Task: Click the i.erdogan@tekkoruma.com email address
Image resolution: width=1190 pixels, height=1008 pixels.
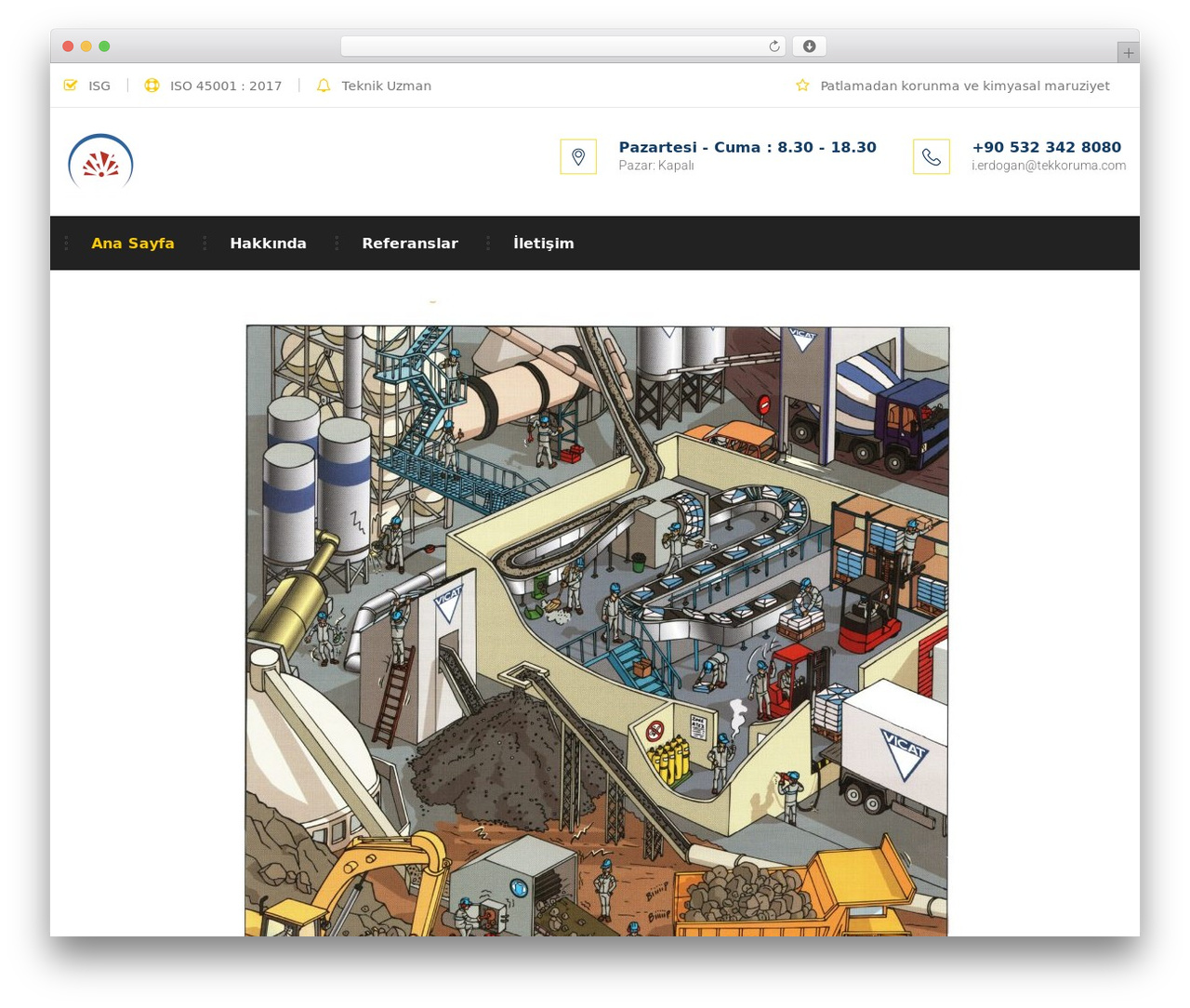Action: tap(1049, 166)
